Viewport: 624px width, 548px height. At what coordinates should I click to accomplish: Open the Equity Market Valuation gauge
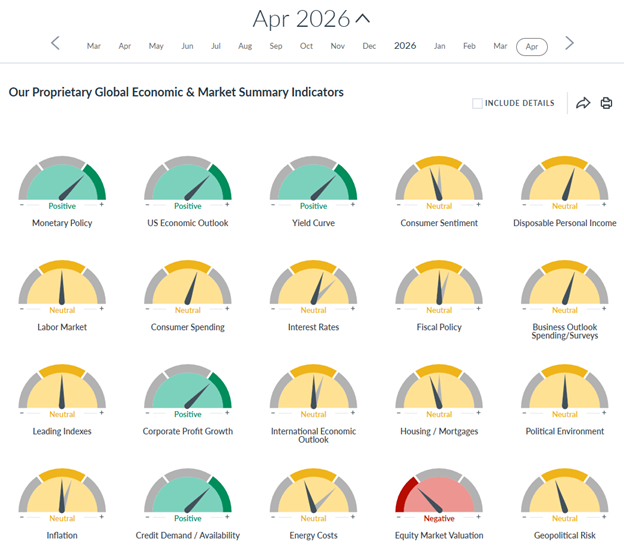pos(439,496)
